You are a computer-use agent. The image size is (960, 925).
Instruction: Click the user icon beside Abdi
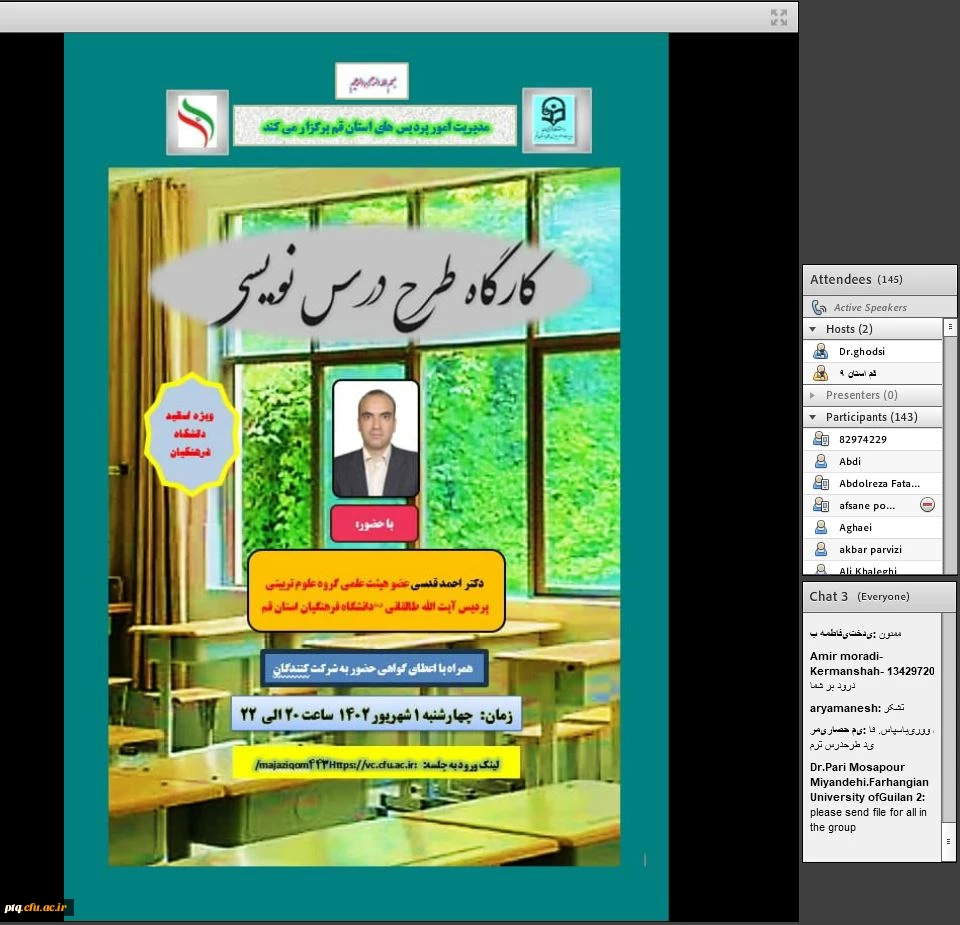[x=820, y=461]
